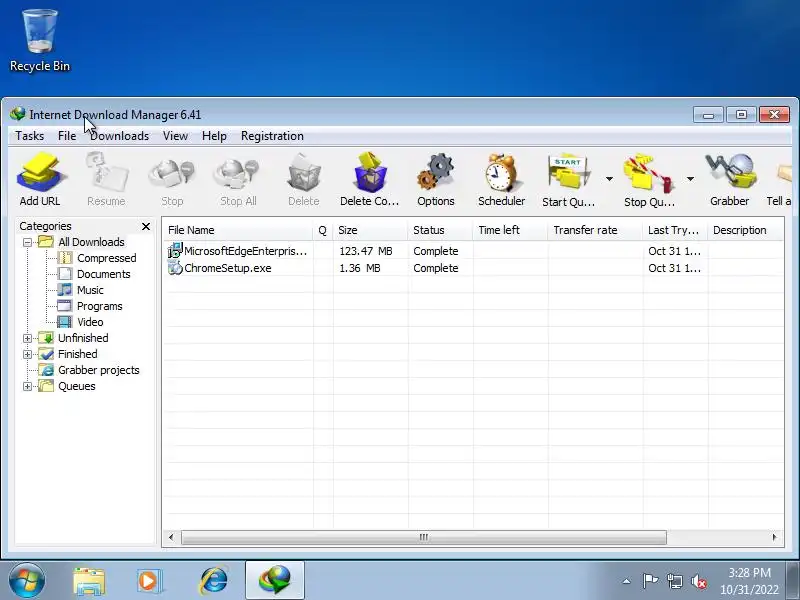The height and width of the screenshot is (600, 800).
Task: Click the Grabber projects icon
Action: point(46,370)
